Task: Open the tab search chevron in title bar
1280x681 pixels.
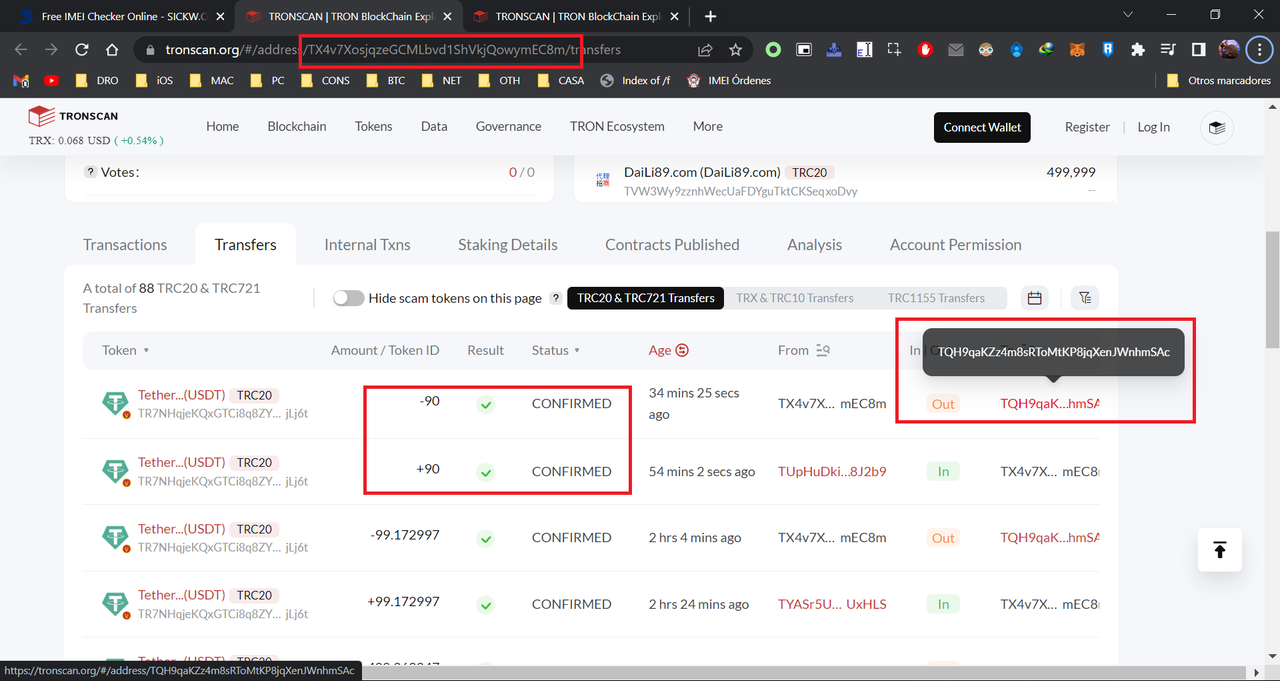Action: tap(1128, 15)
